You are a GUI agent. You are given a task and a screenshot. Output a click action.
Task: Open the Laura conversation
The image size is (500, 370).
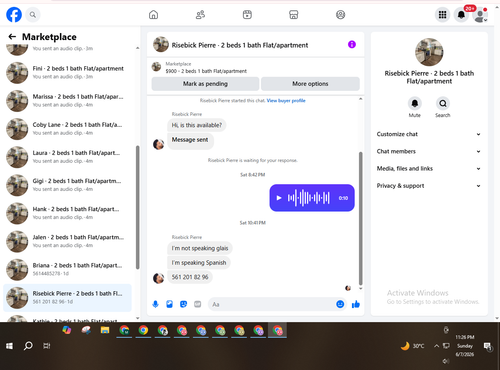click(x=68, y=157)
